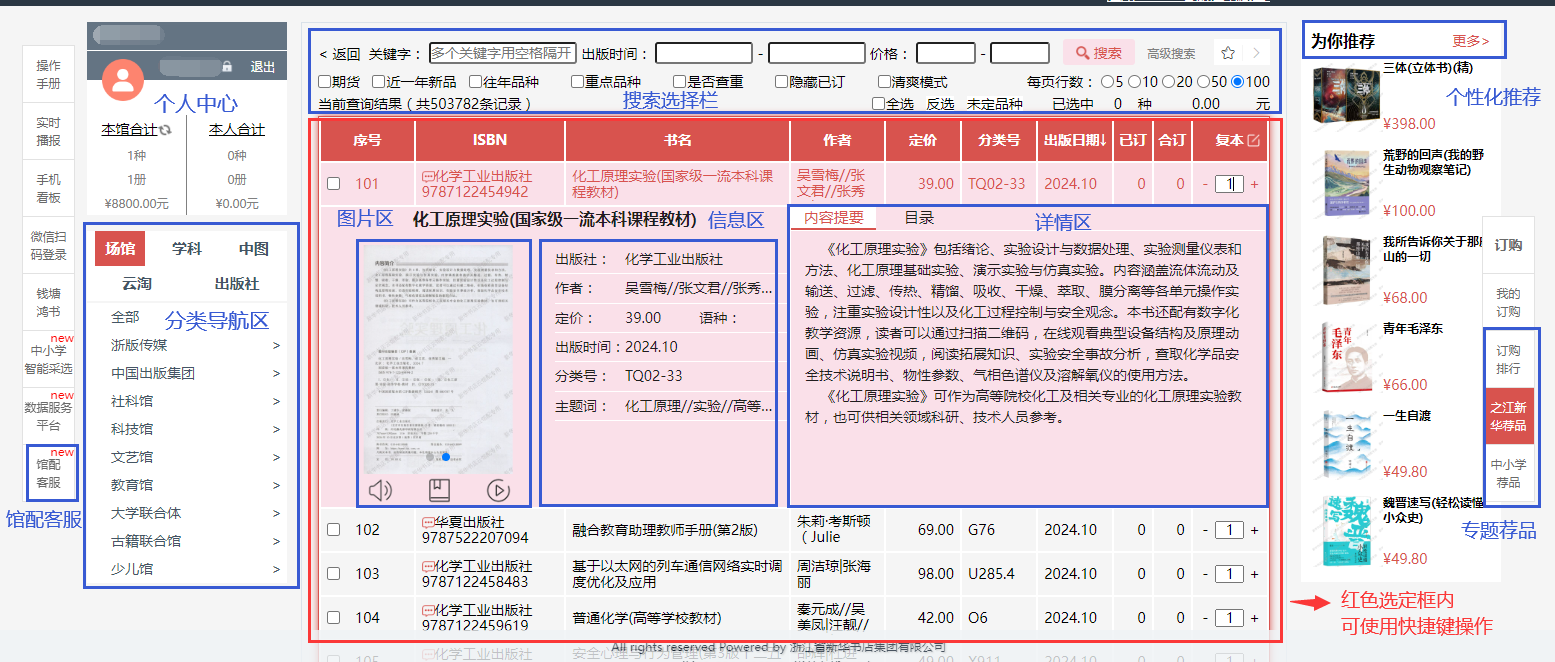Image resolution: width=1555 pixels, height=662 pixels.
Task: Open 更多> link in recommendations
Action: [x=1470, y=41]
